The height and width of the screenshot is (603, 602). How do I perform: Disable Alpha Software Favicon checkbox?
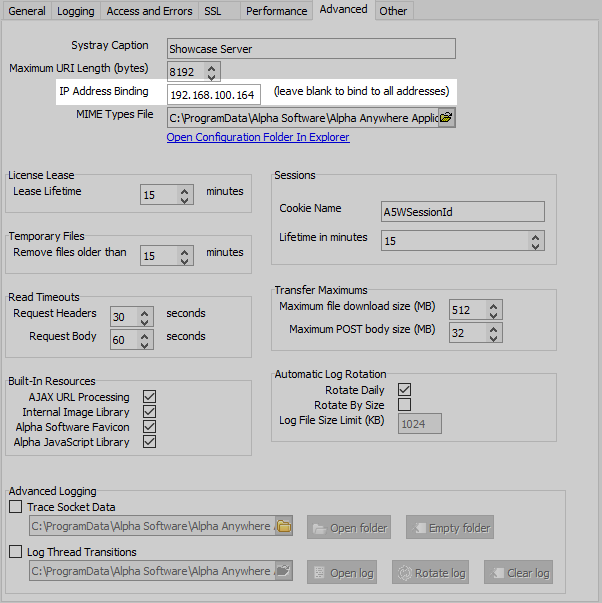coord(149,426)
